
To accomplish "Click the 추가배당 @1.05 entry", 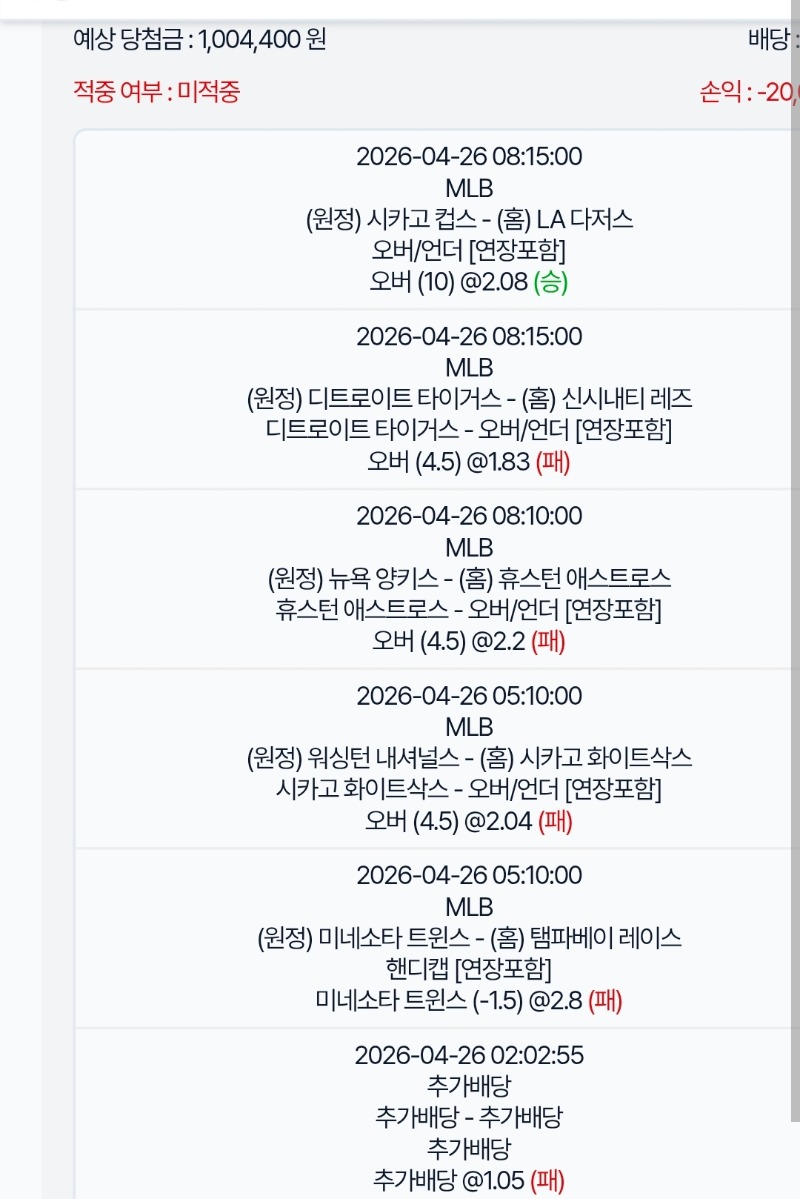I will coord(469,1181).
